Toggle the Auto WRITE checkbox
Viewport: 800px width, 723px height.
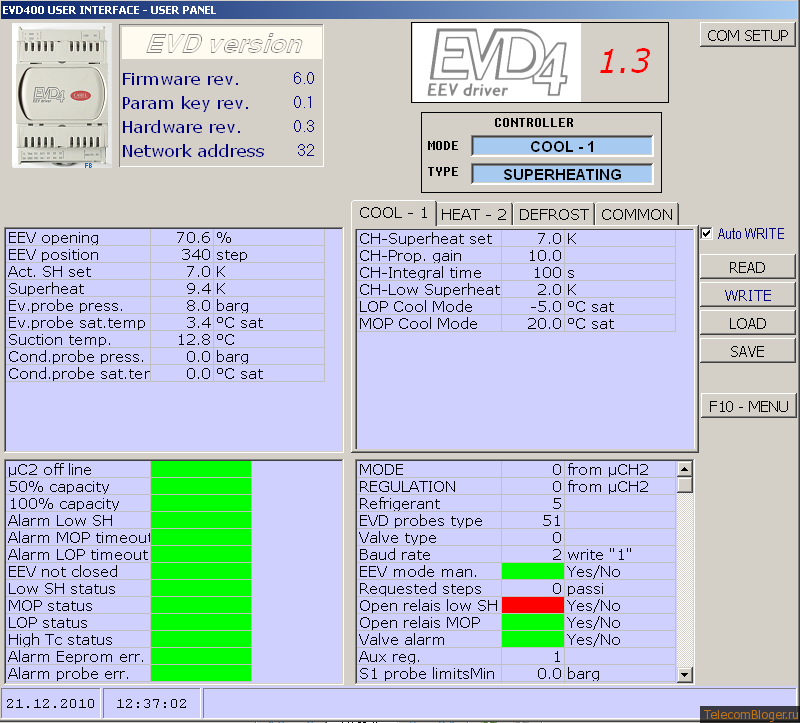tap(707, 234)
